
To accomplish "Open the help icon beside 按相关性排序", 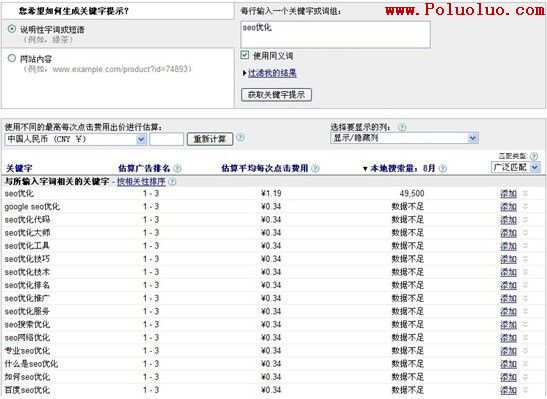I will 172,182.
